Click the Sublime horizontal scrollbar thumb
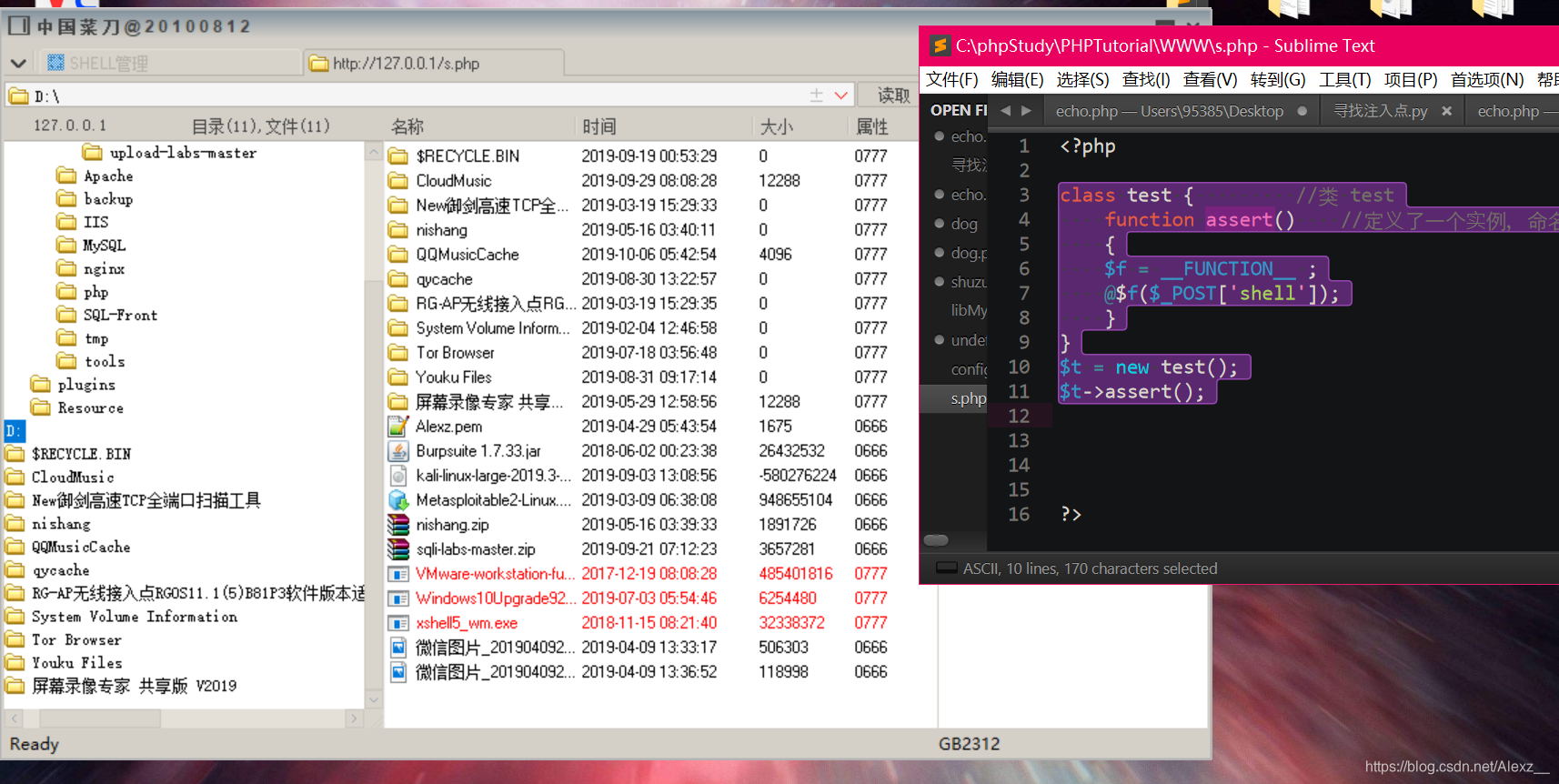The width and height of the screenshot is (1559, 784). tap(936, 540)
